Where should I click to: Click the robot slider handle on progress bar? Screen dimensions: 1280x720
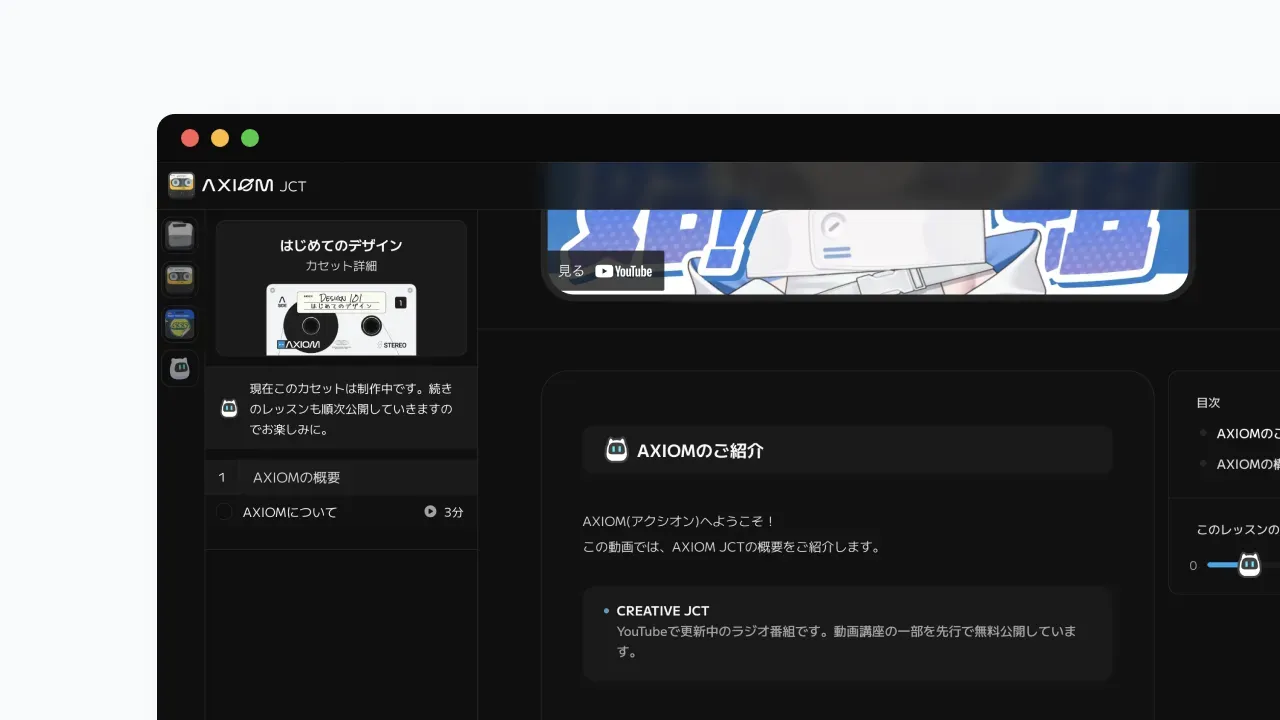(x=1249, y=565)
